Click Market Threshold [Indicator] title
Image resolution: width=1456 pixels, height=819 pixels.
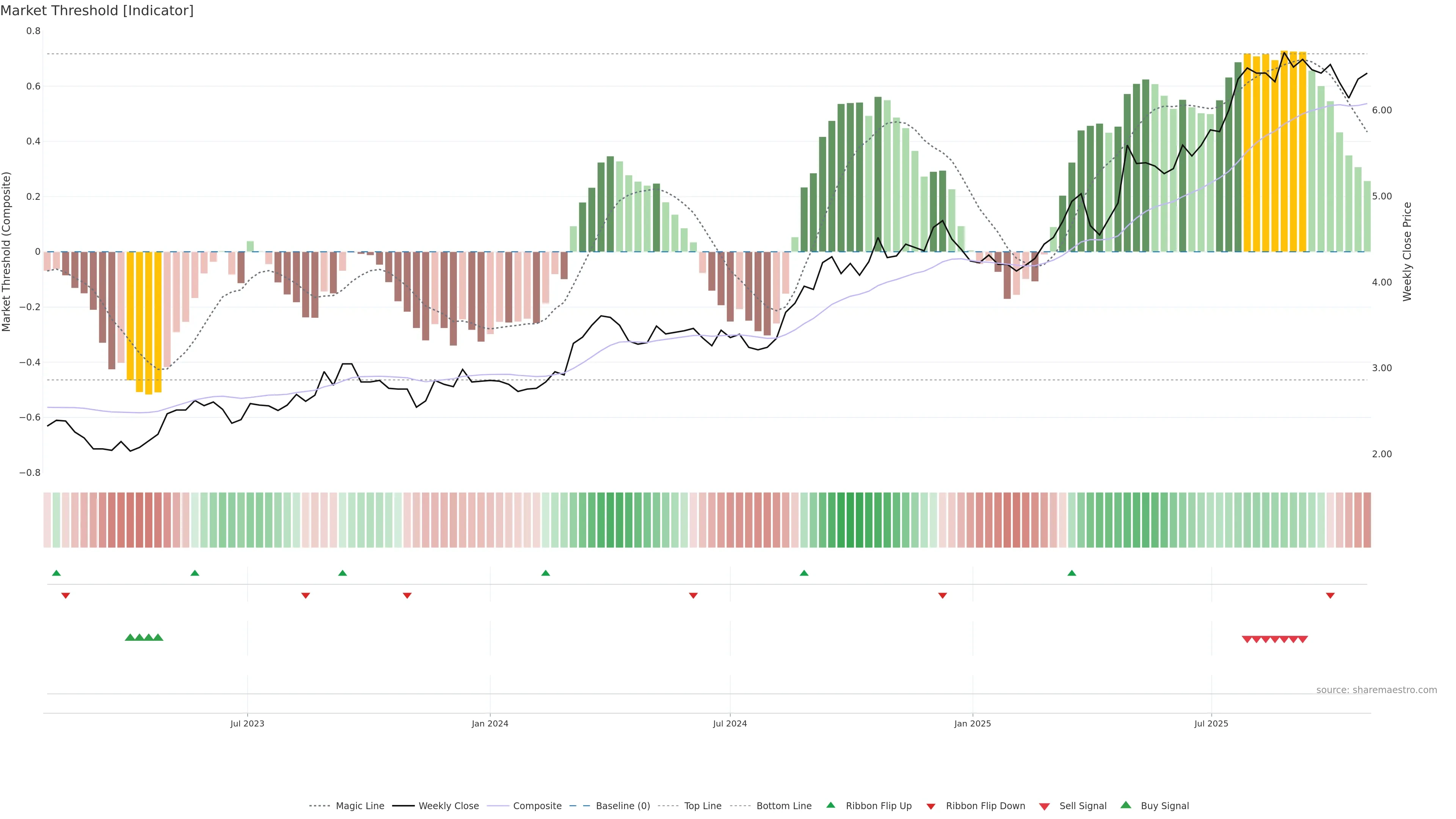point(97,11)
